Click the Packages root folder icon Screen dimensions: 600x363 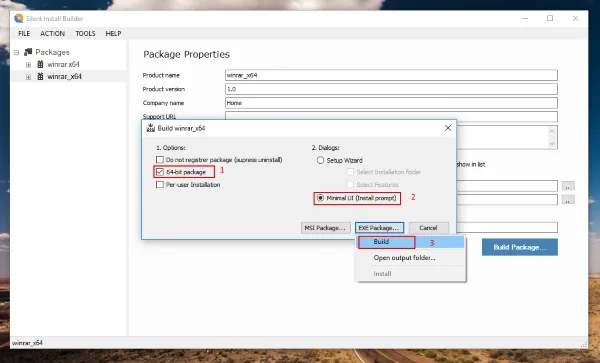pyautogui.click(x=28, y=52)
